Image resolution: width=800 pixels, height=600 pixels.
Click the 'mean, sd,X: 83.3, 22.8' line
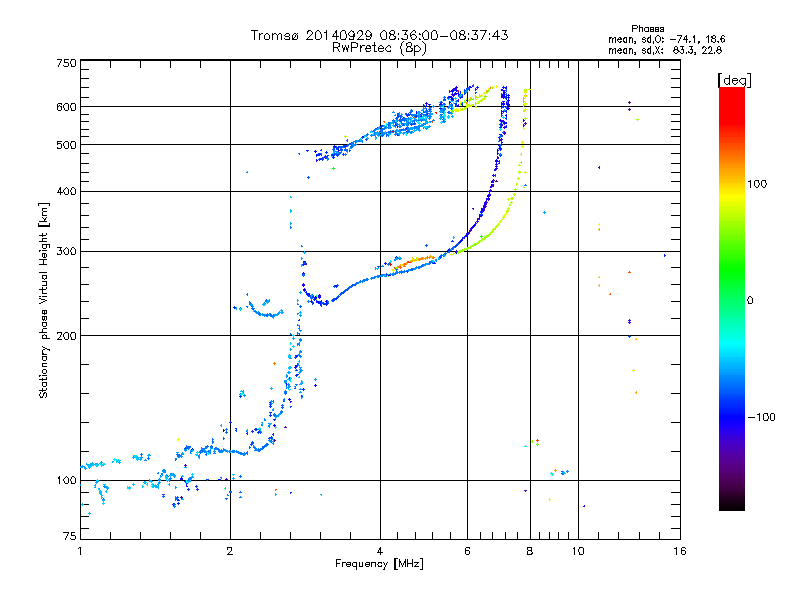(x=665, y=50)
